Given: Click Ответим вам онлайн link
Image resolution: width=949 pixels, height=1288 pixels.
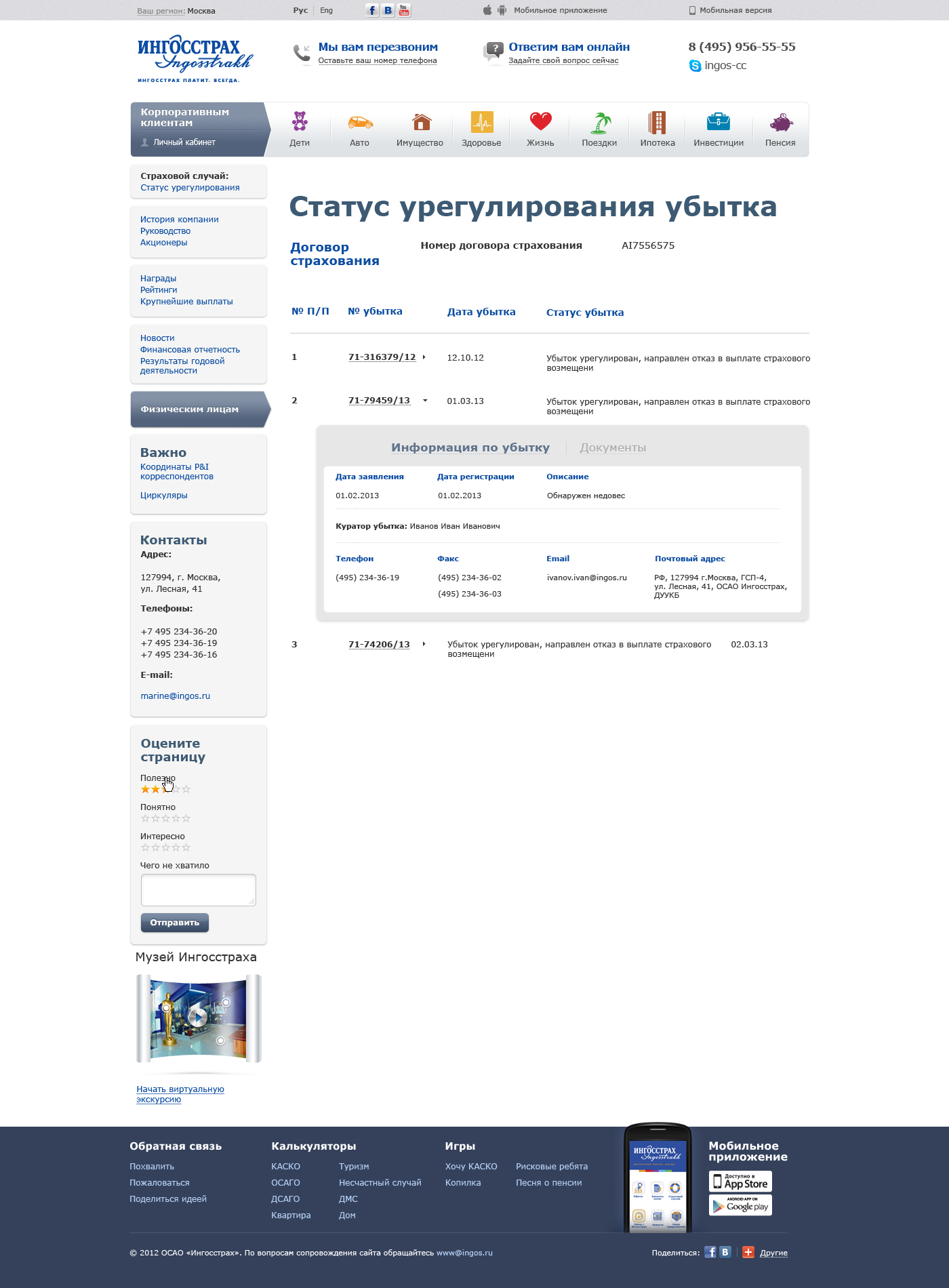Looking at the screenshot, I should [x=569, y=47].
